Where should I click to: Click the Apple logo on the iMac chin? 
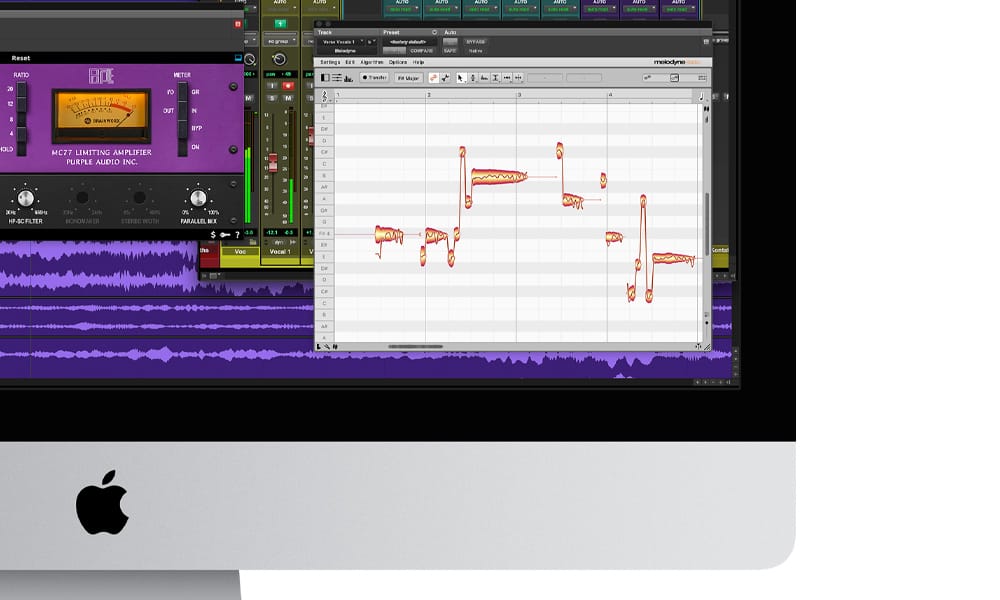point(102,502)
